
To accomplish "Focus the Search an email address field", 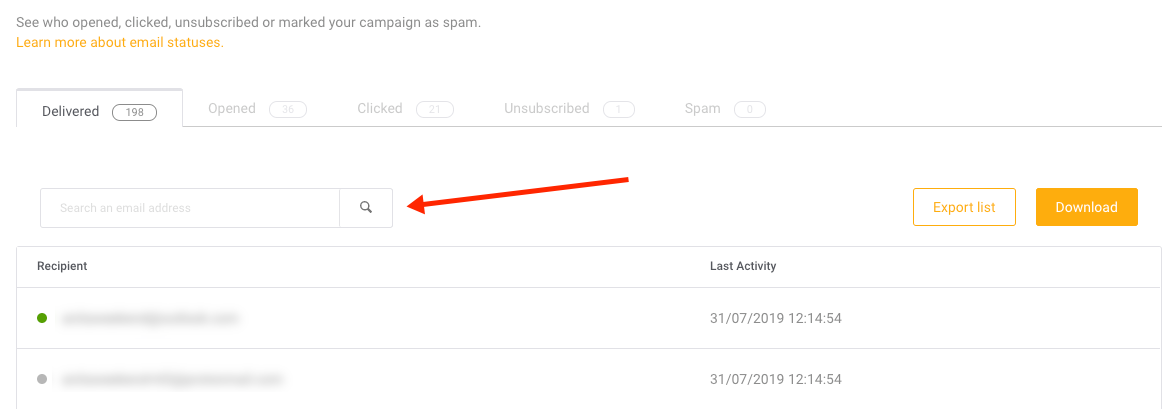I will coord(190,208).
